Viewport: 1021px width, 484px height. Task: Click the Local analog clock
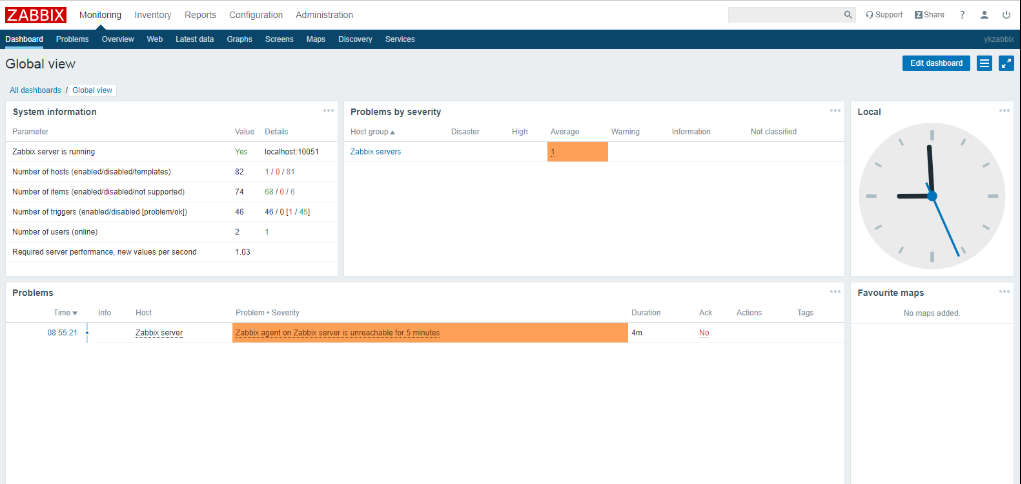[932, 195]
